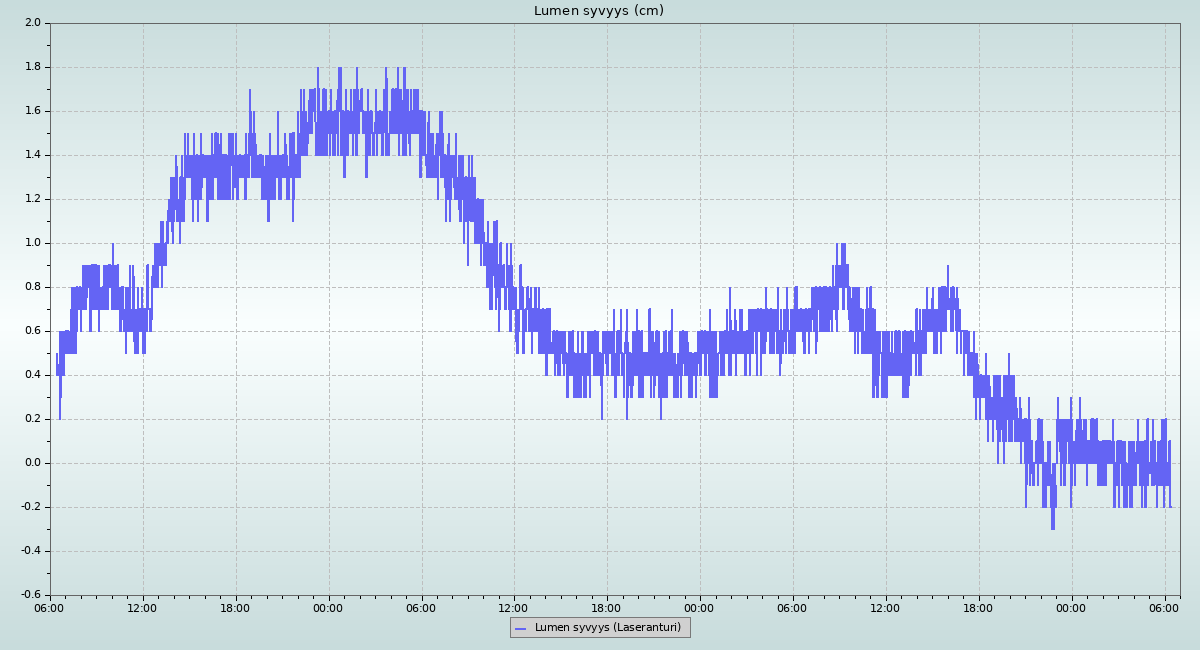Click the 1.2 y-axis tick label
Viewport: 1200px width, 650px height.
(x=32, y=199)
